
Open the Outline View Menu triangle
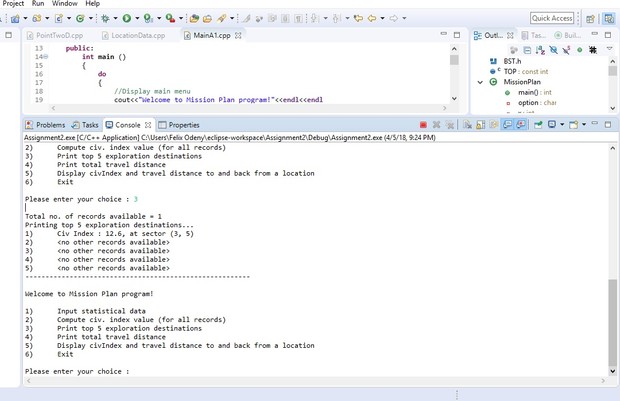(x=610, y=49)
